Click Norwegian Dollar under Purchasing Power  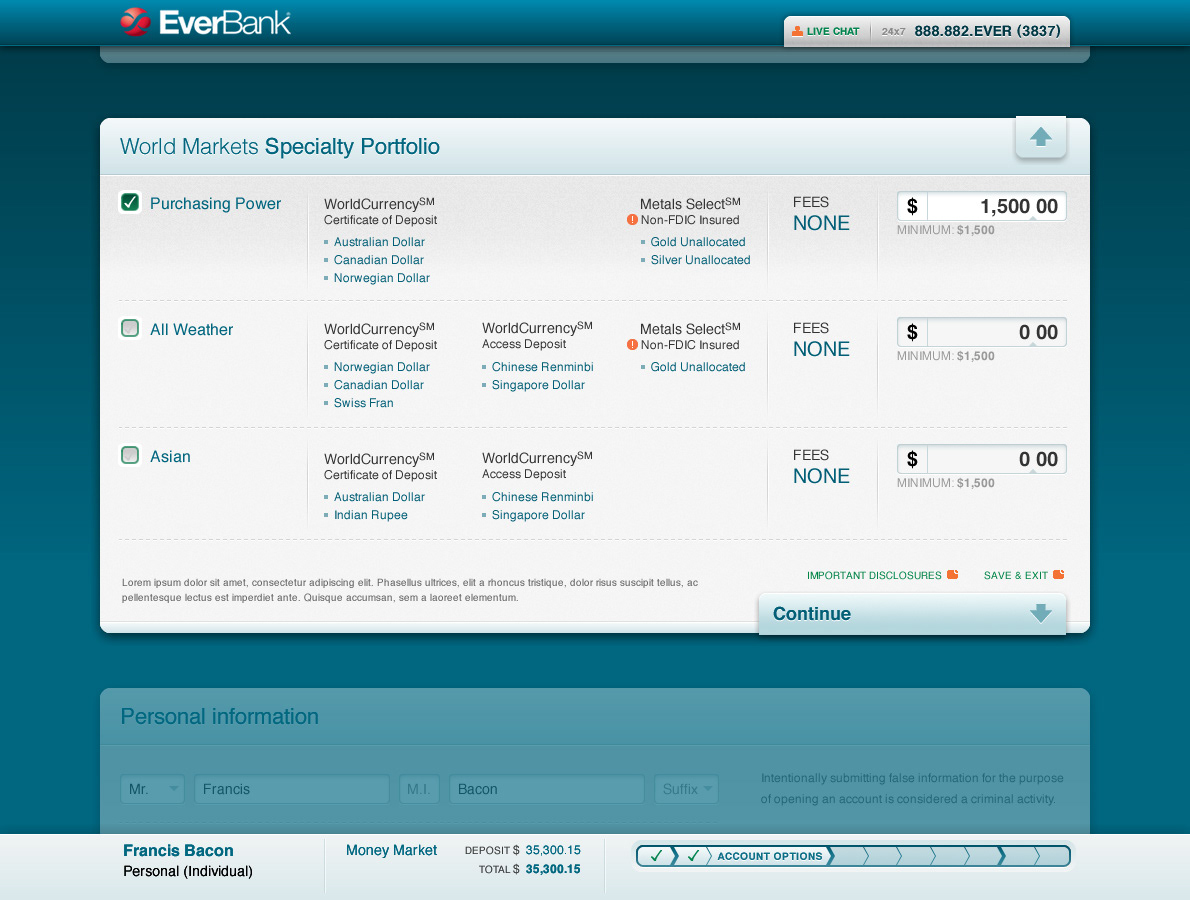pos(382,278)
